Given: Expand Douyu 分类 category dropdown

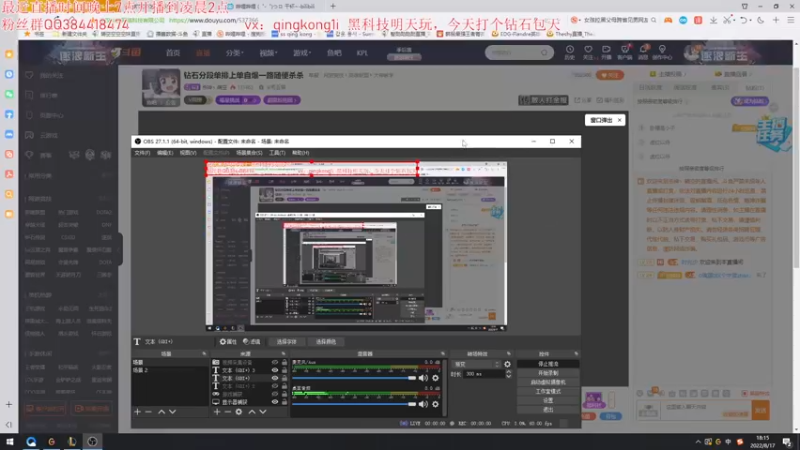Looking at the screenshot, I should coord(234,53).
